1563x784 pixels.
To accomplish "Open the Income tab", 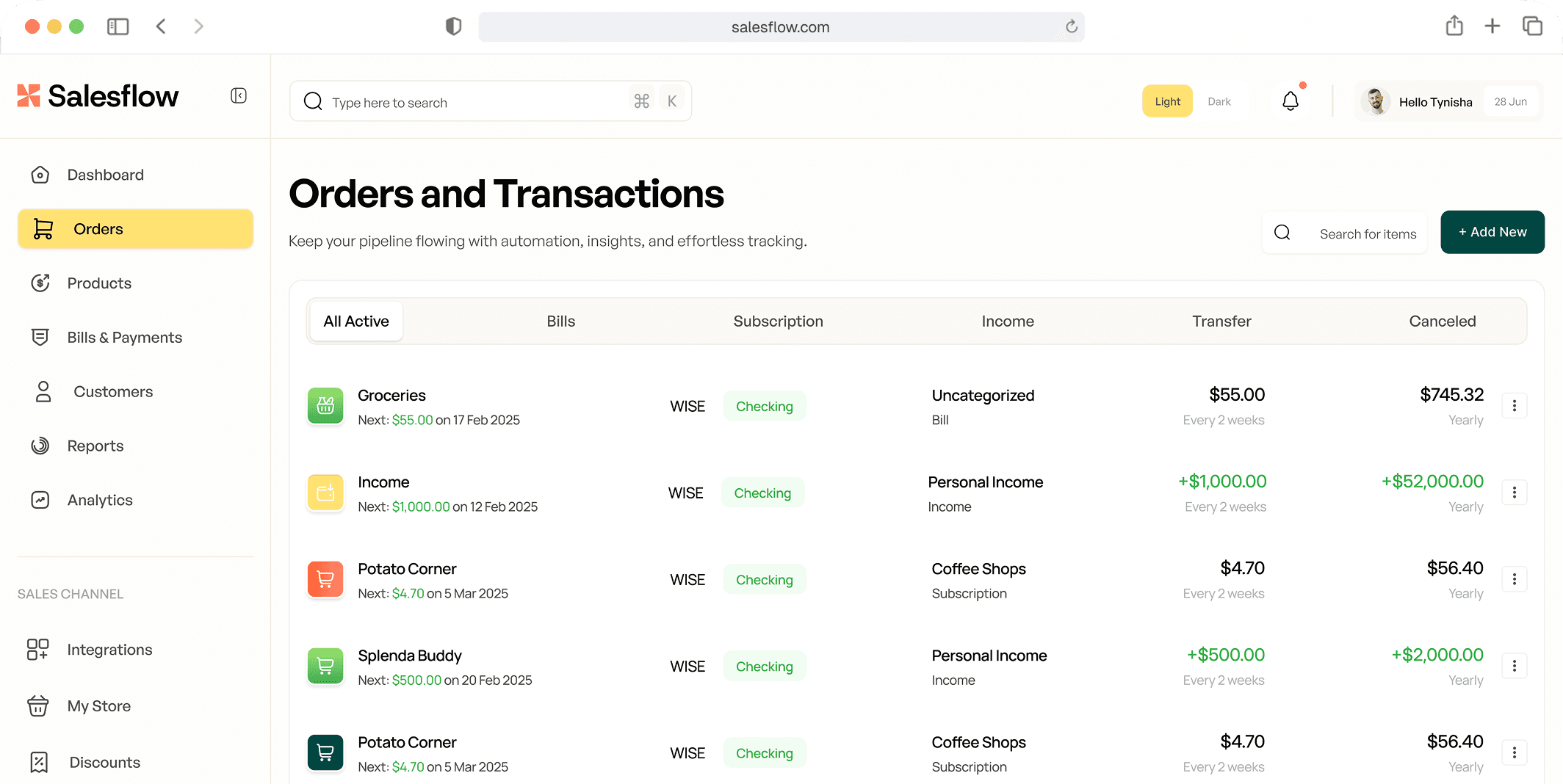I will coord(1008,321).
